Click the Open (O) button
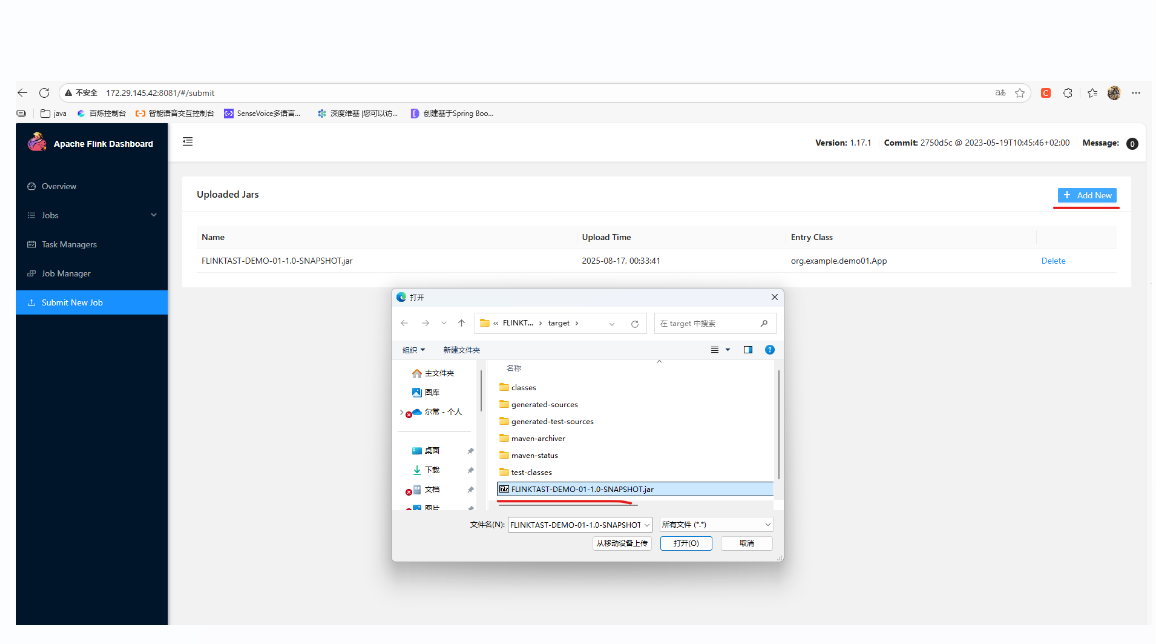 coord(686,544)
